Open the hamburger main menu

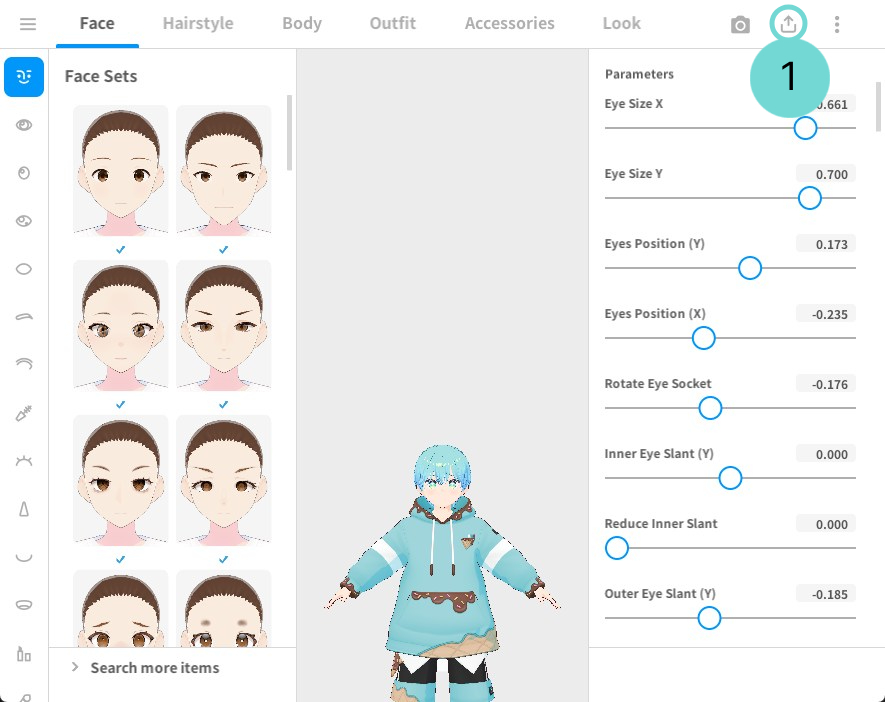click(27, 24)
